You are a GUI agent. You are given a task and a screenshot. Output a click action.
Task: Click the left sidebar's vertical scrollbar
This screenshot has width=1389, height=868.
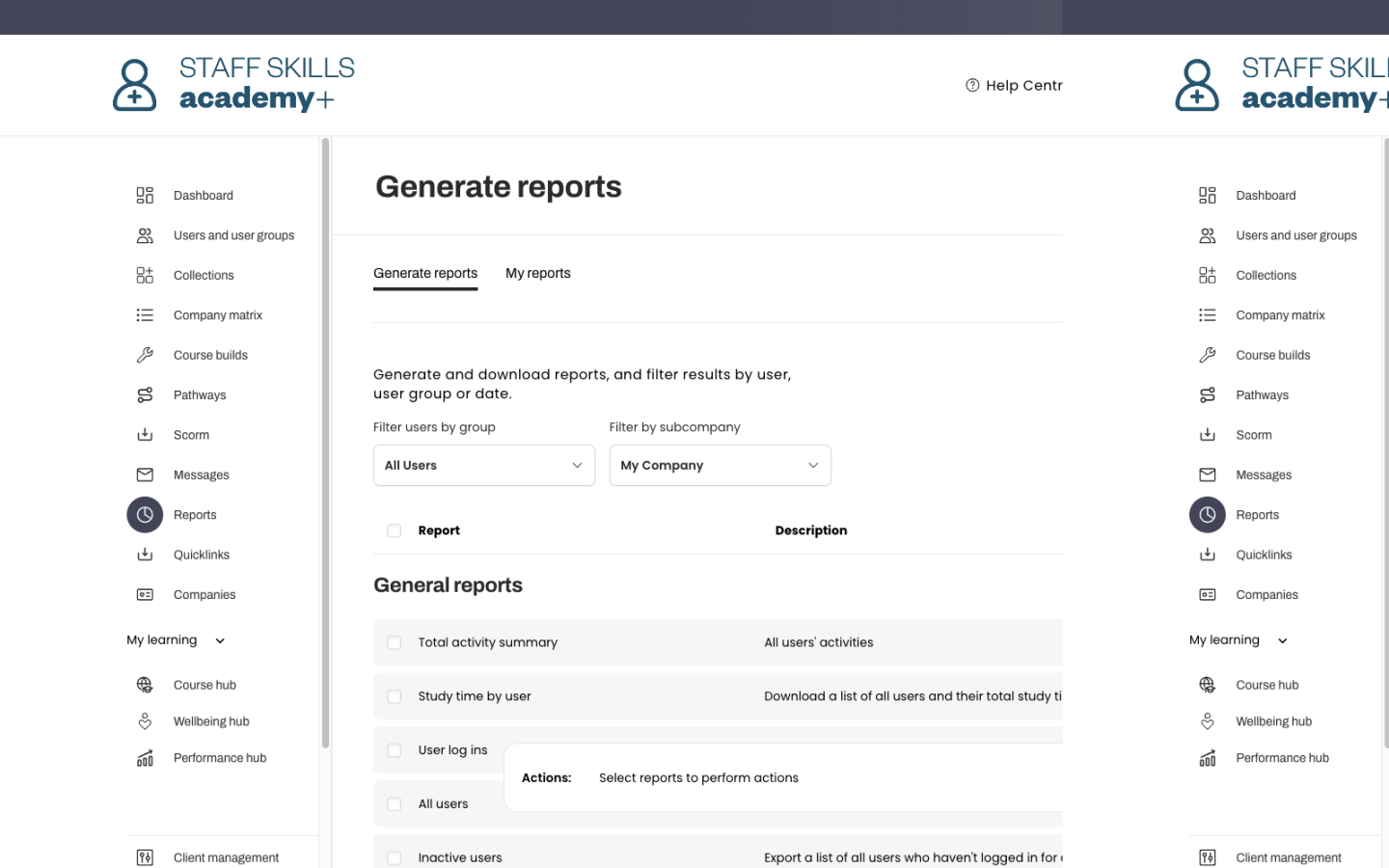pos(325,444)
